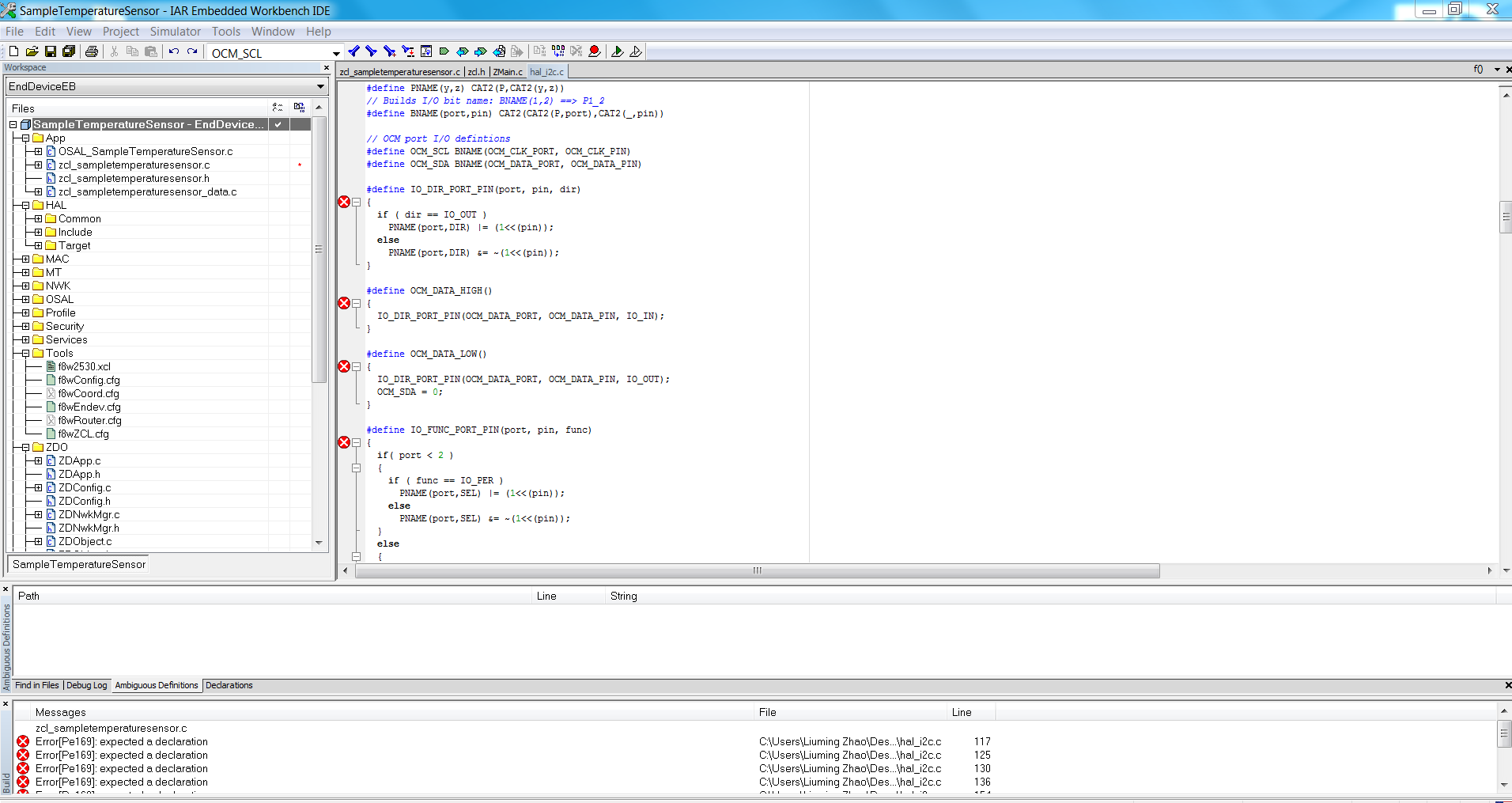Open the Tools menu
Screen dimensions: 1512x803
click(x=225, y=32)
